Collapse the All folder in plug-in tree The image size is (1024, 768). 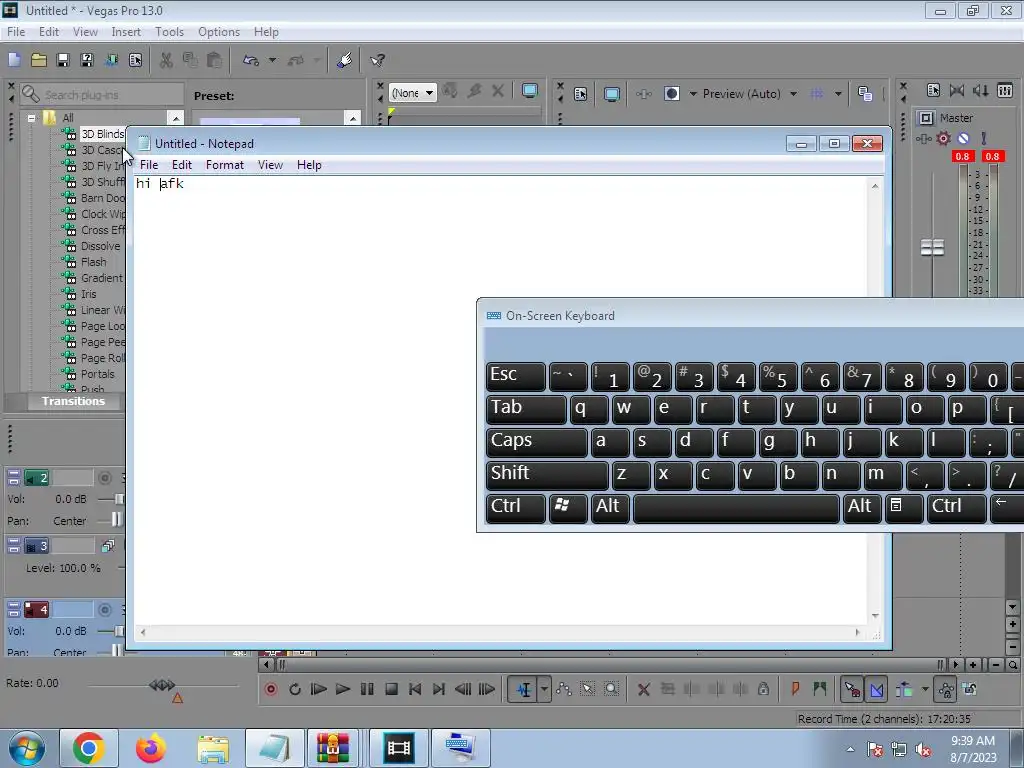[31, 118]
